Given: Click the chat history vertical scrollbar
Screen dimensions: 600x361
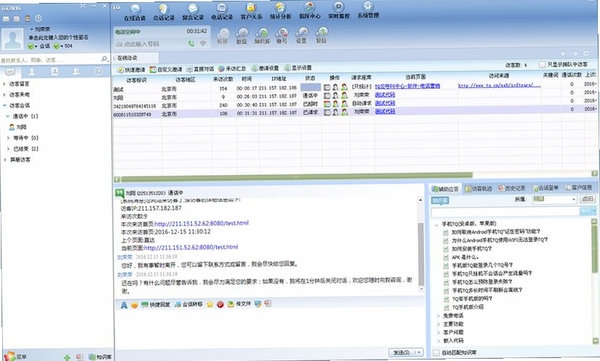Looking at the screenshot, I should [x=421, y=254].
